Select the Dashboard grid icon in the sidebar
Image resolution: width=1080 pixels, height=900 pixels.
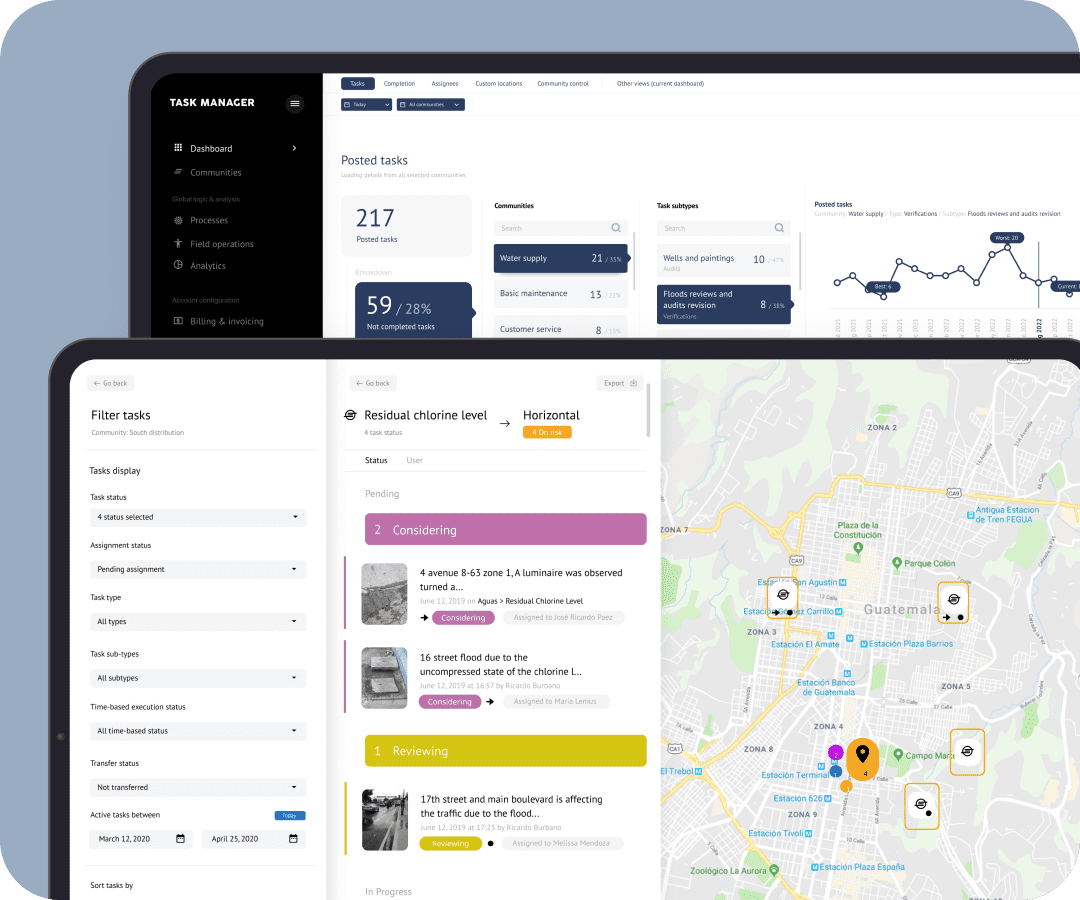click(x=178, y=147)
